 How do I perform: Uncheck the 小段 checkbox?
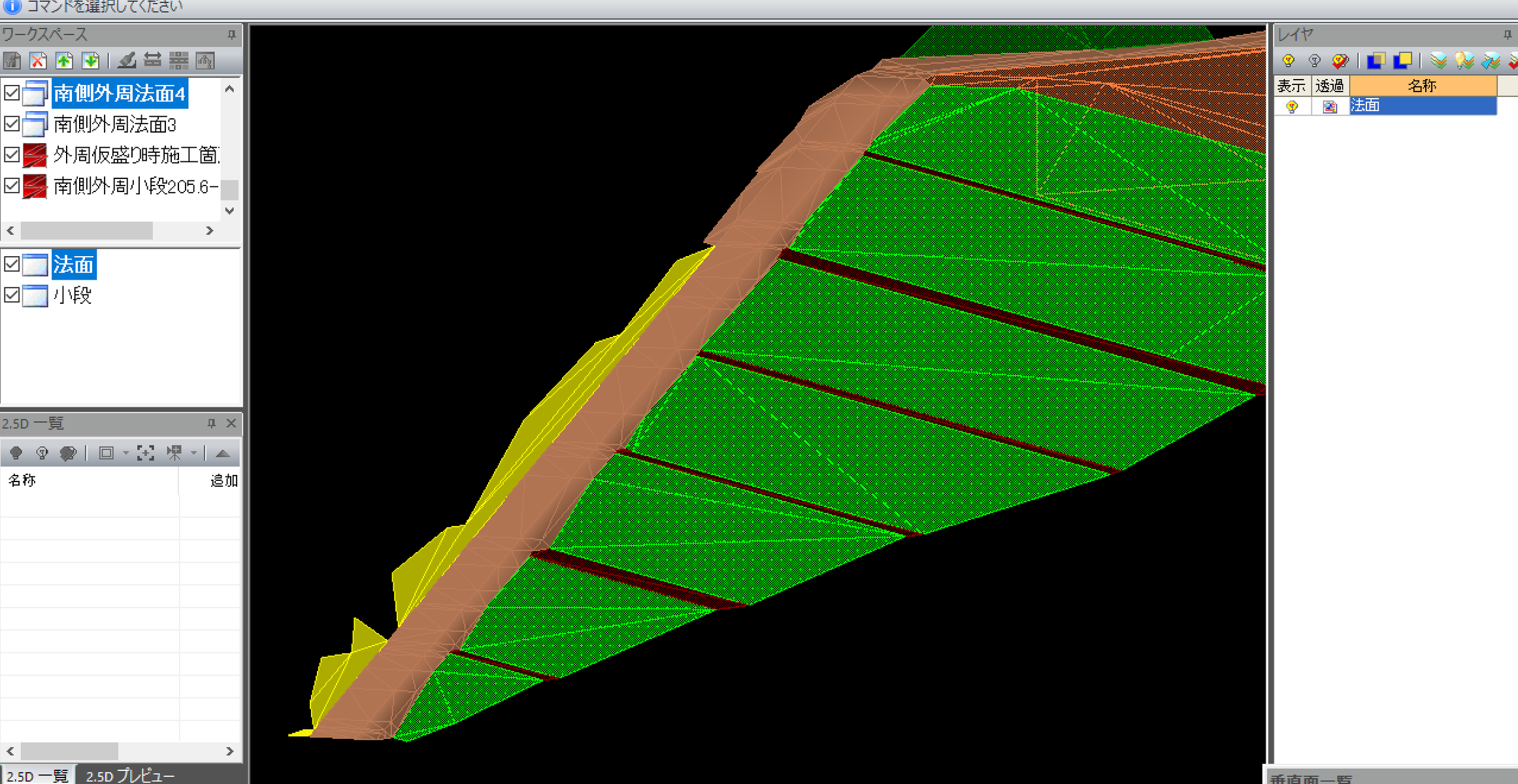tap(12, 295)
